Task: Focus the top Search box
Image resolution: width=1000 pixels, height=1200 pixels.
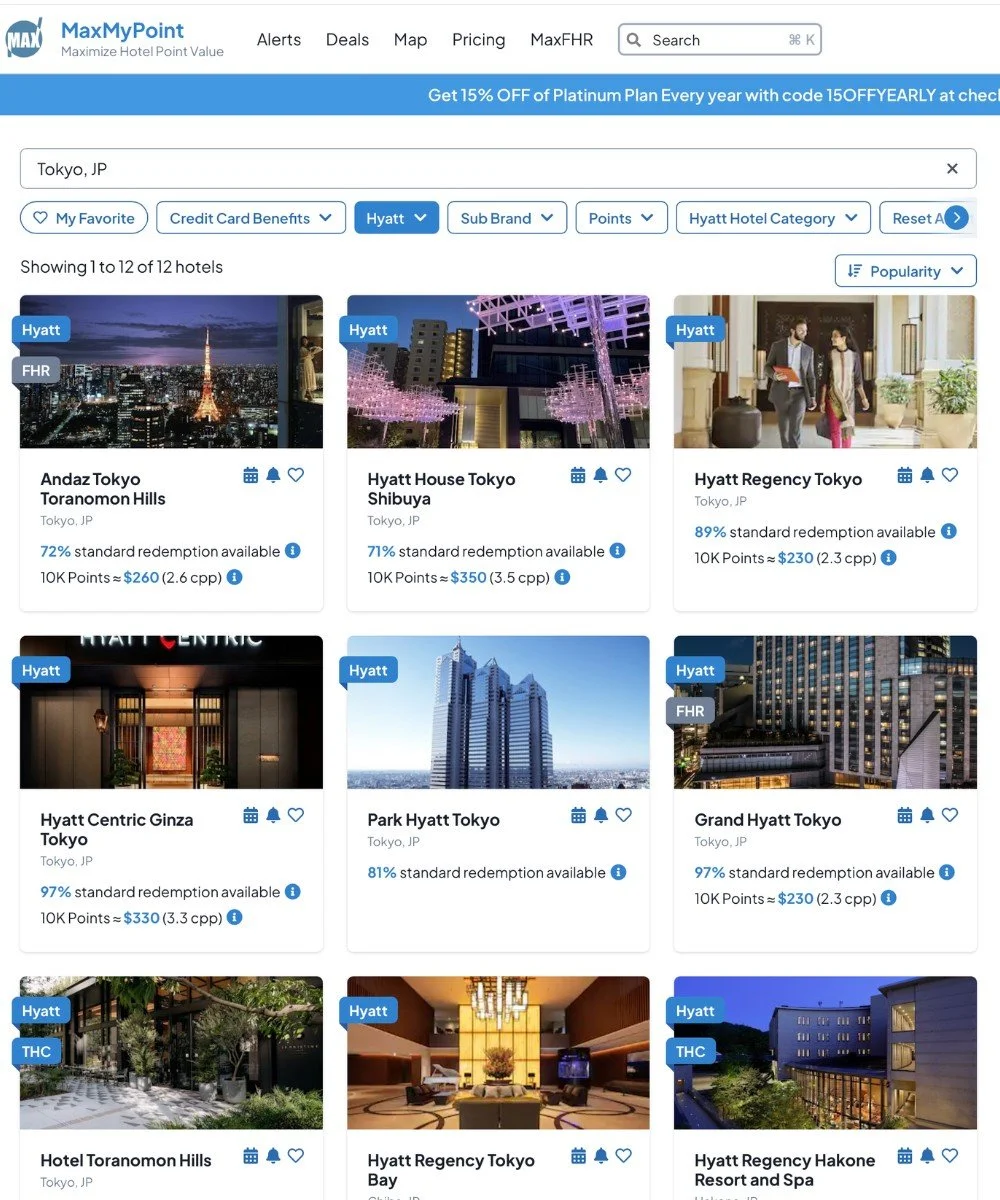Action: point(720,40)
